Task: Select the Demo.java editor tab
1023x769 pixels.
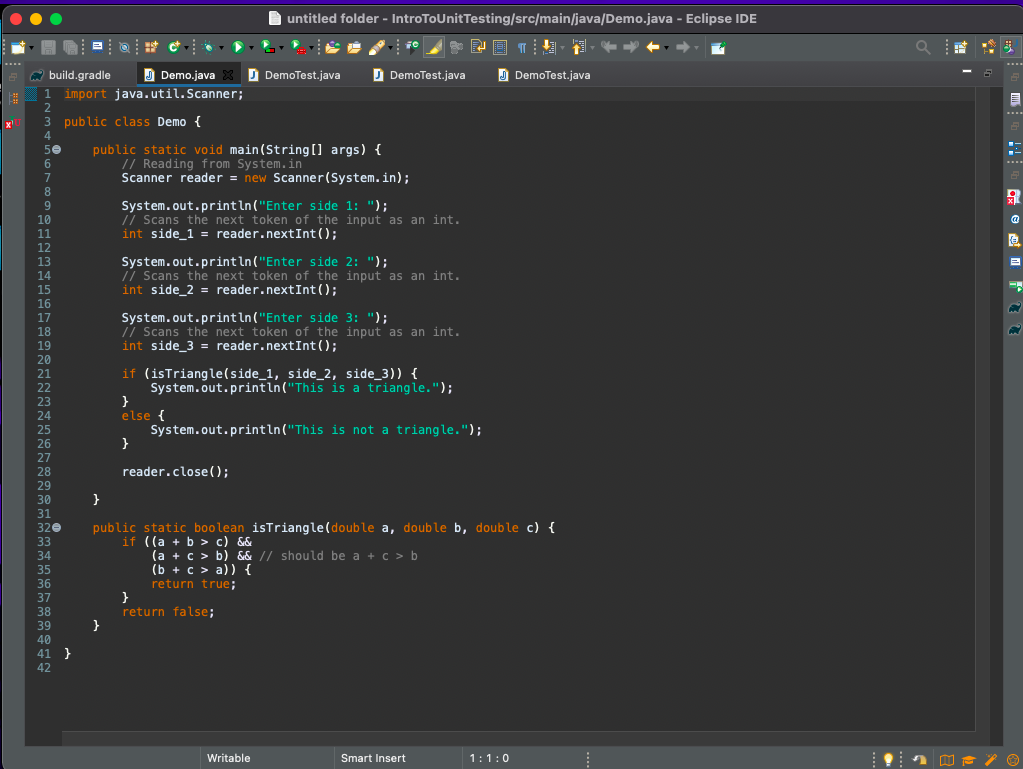Action: 188,75
